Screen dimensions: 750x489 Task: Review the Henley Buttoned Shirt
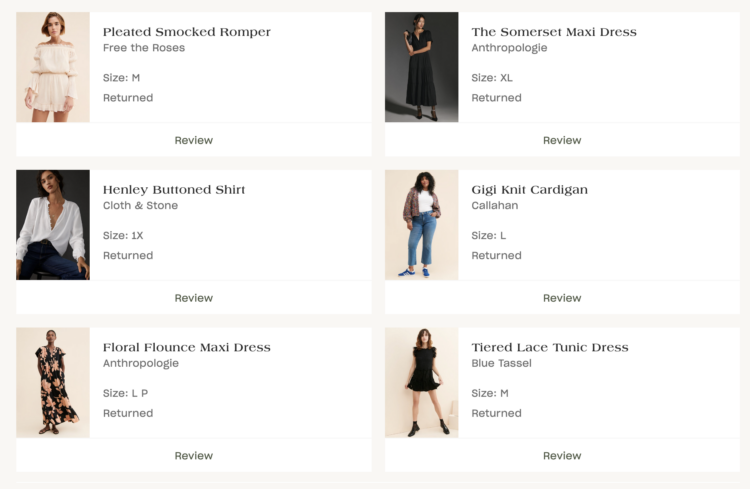click(193, 298)
